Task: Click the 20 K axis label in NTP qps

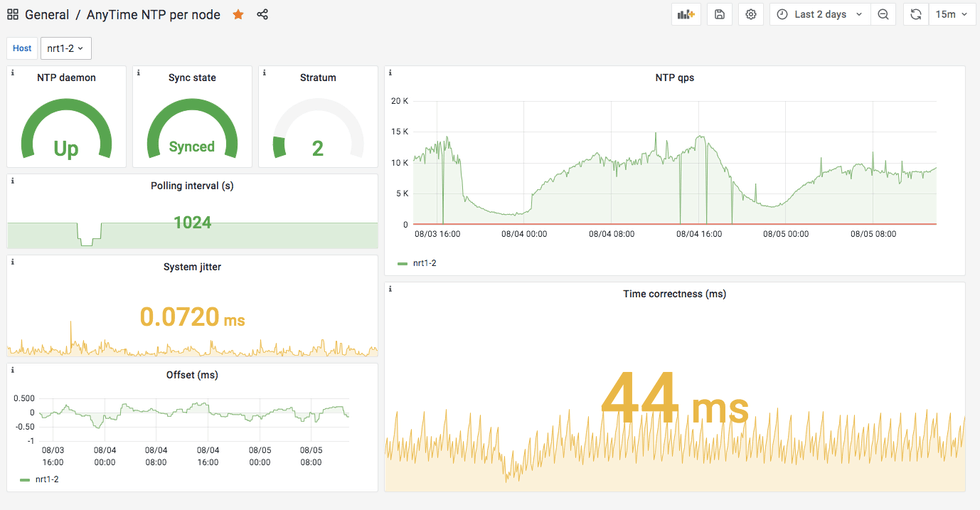Action: pos(399,101)
